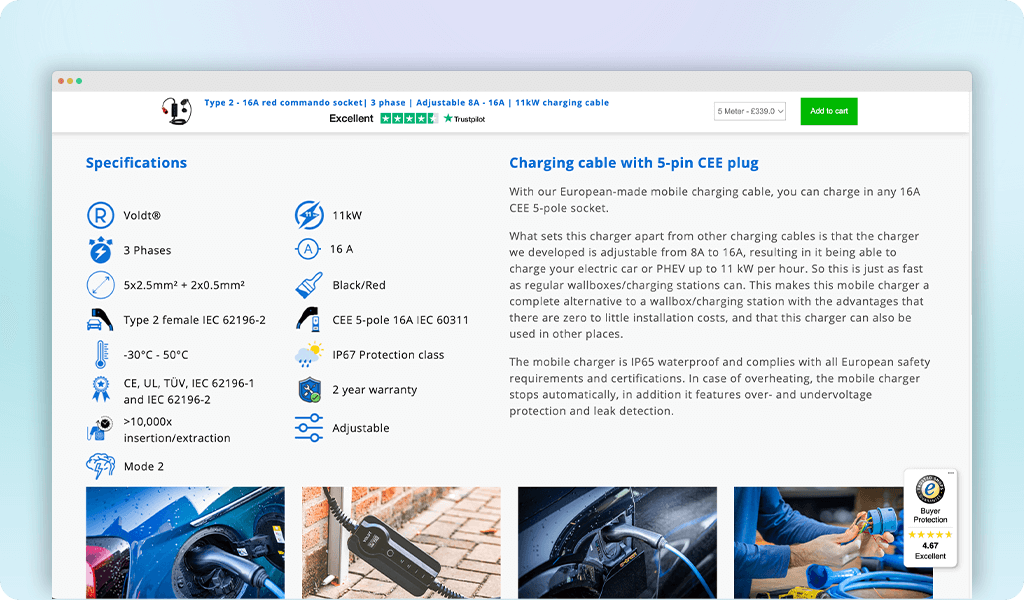This screenshot has width=1024, height=600.
Task: Click the thermometer temperature range icon
Action: point(101,355)
